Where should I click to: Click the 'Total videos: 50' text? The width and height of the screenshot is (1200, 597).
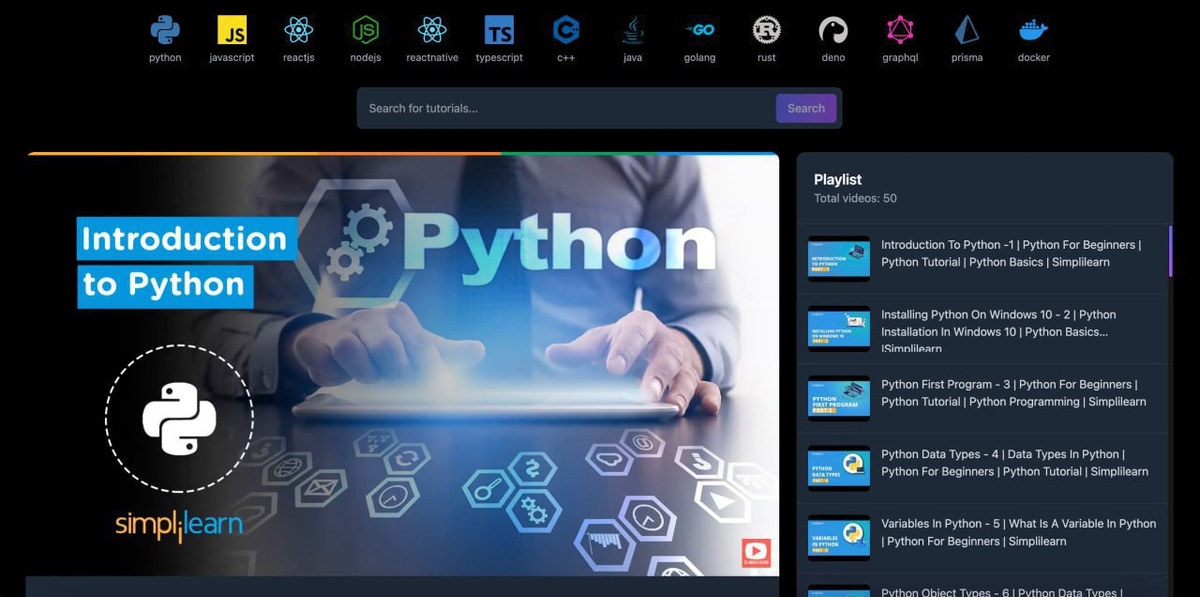click(855, 198)
